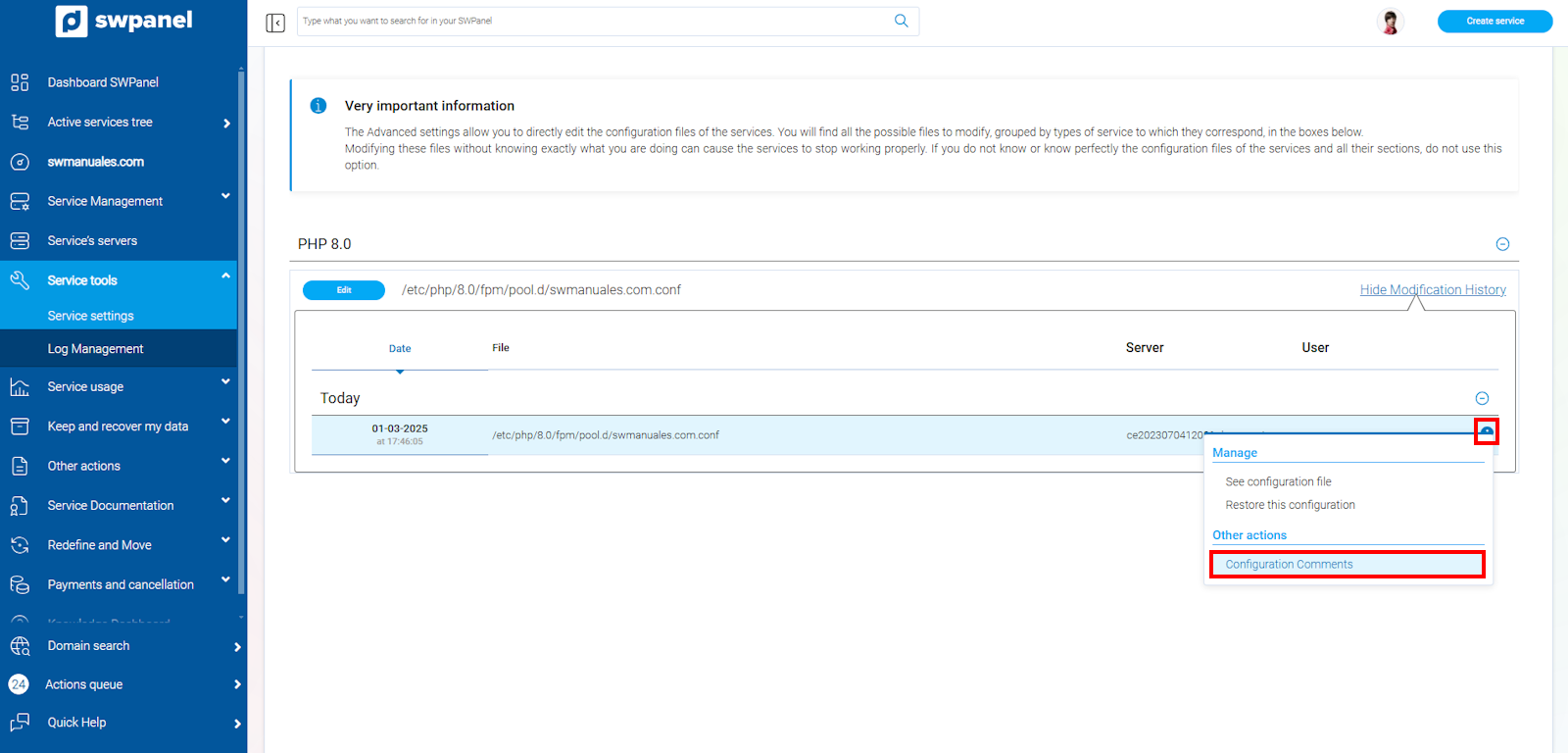This screenshot has width=1568, height=753.
Task: Choose Restore this configuration
Action: pos(1290,505)
